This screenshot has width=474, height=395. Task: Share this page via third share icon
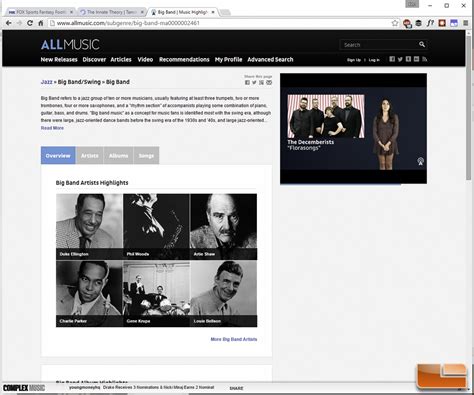(262, 82)
